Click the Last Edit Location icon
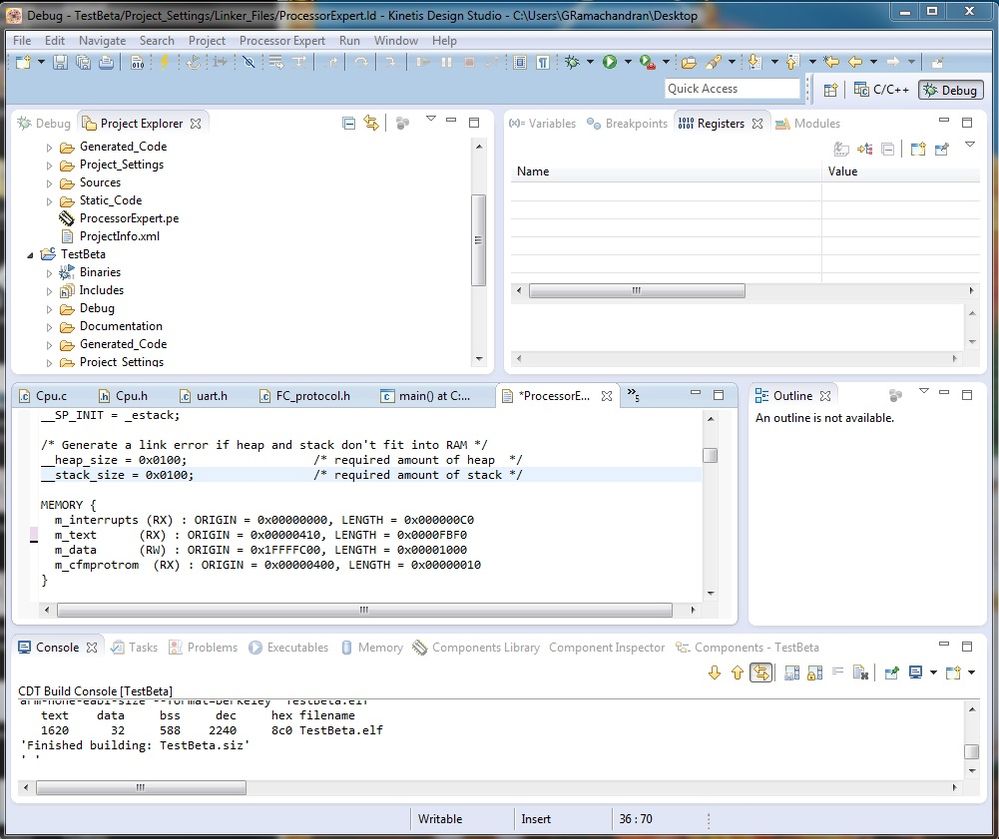The width and height of the screenshot is (999, 839). coord(831,62)
